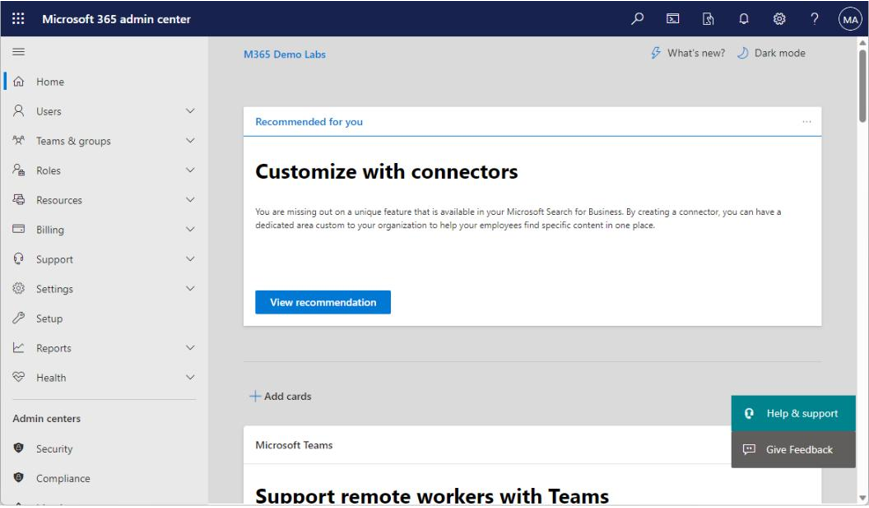Click the Microsoft Teams card title
This screenshot has height=508, width=869.
pos(294,445)
